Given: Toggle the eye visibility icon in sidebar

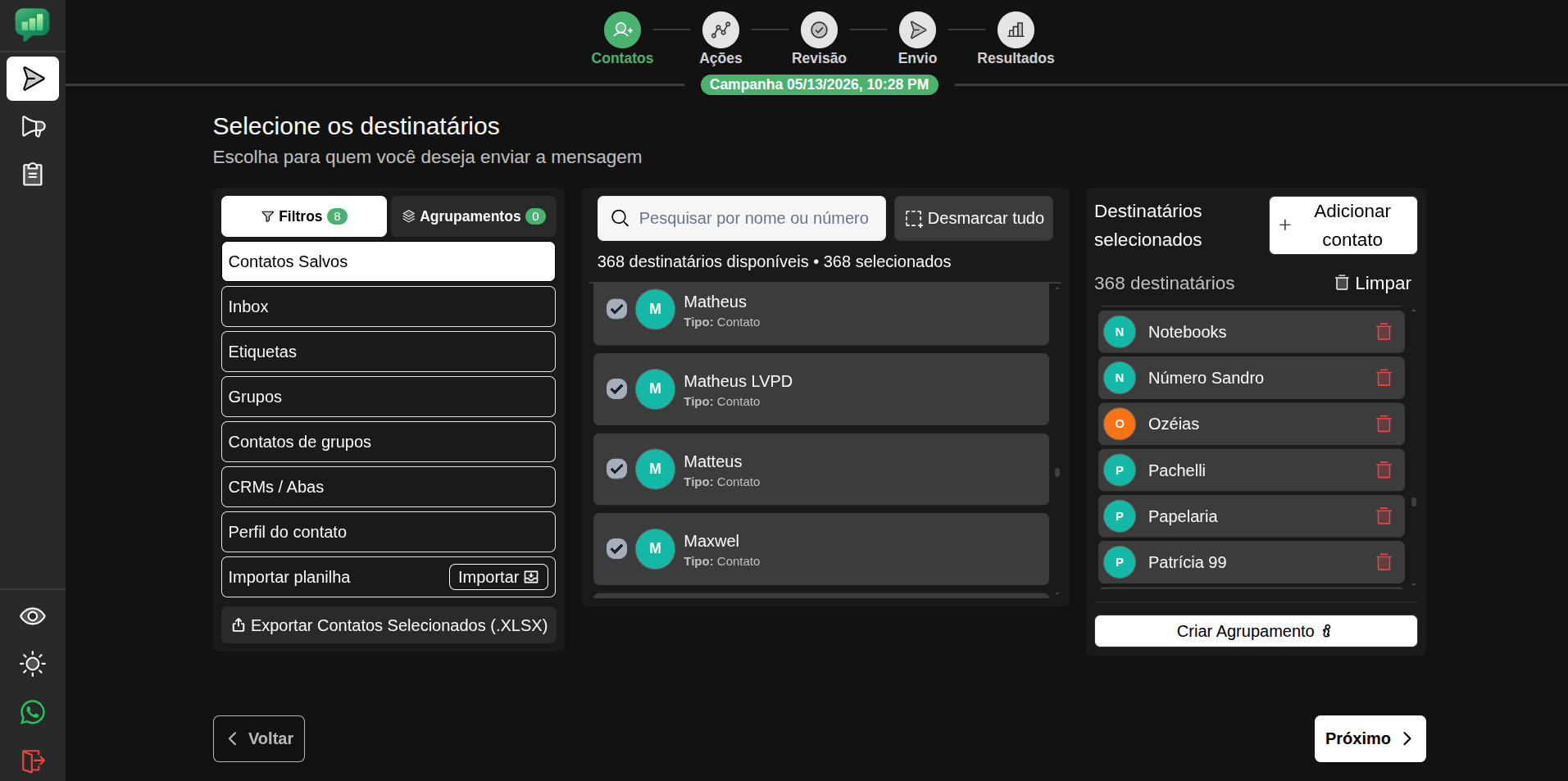Looking at the screenshot, I should 33,616.
